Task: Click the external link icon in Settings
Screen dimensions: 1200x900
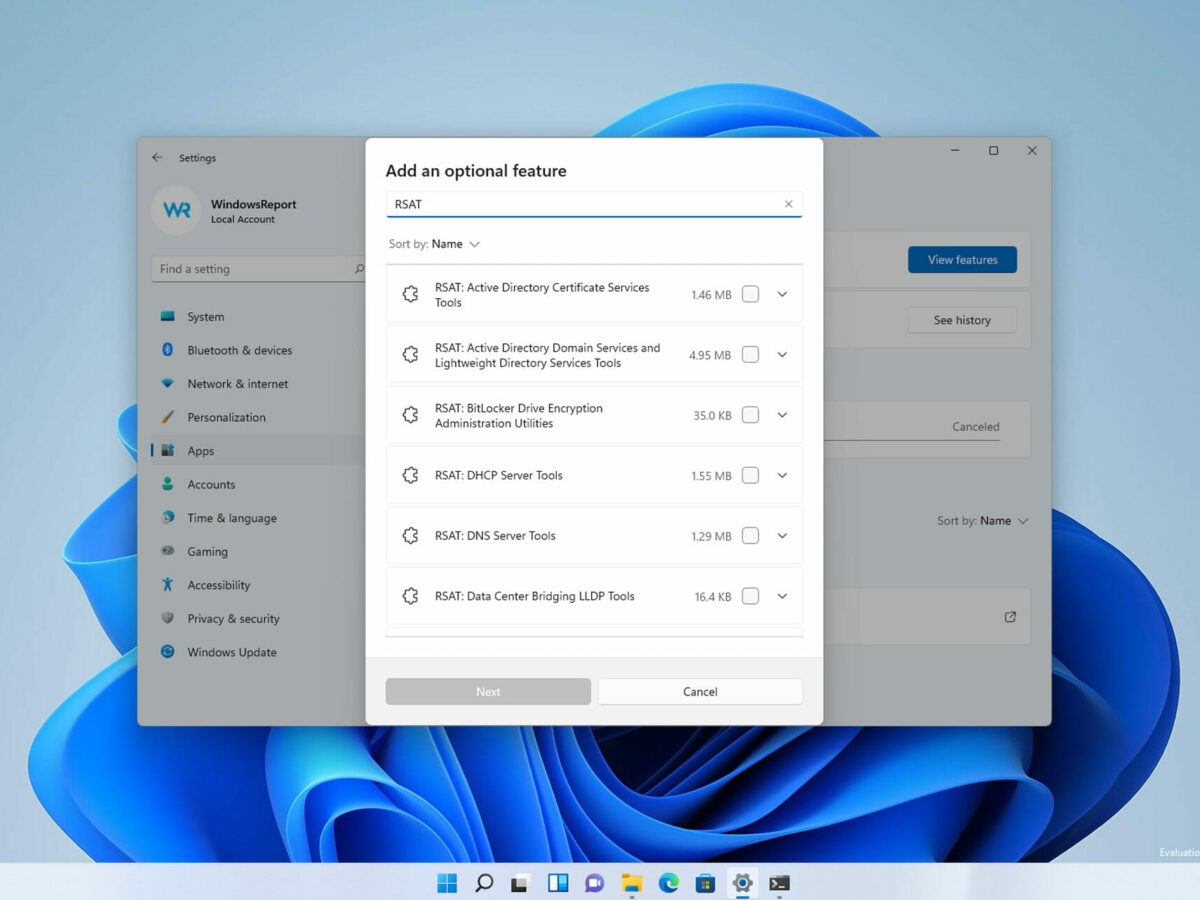Action: click(1010, 617)
